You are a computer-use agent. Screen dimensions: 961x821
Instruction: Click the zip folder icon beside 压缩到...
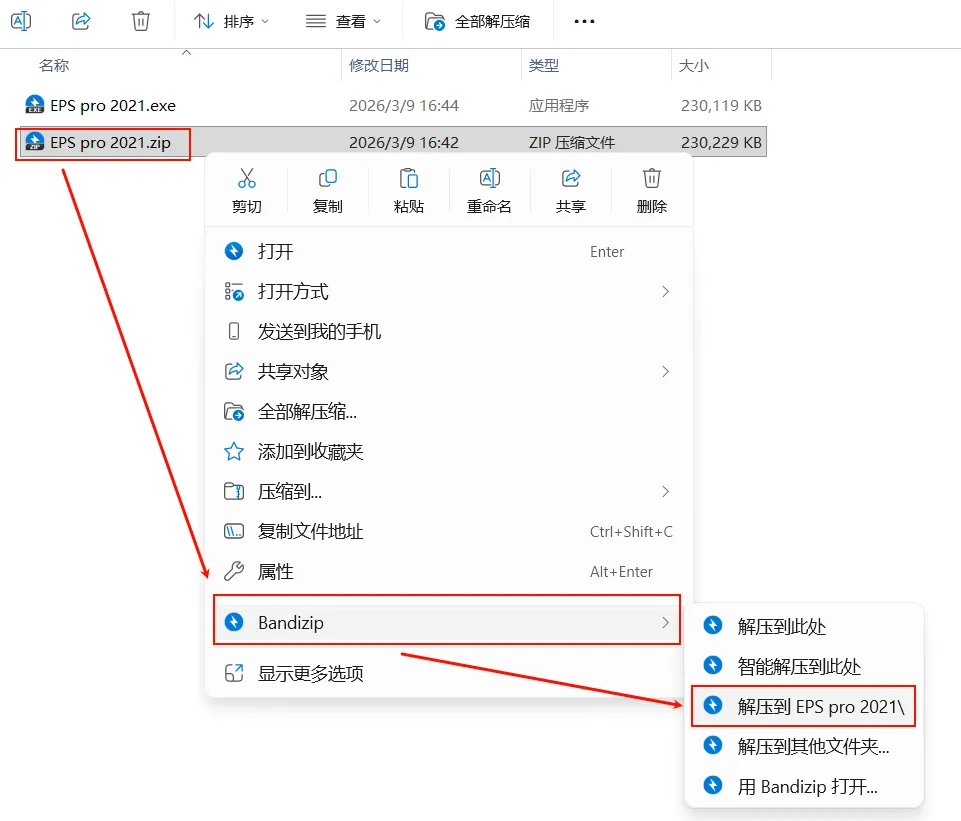click(234, 491)
